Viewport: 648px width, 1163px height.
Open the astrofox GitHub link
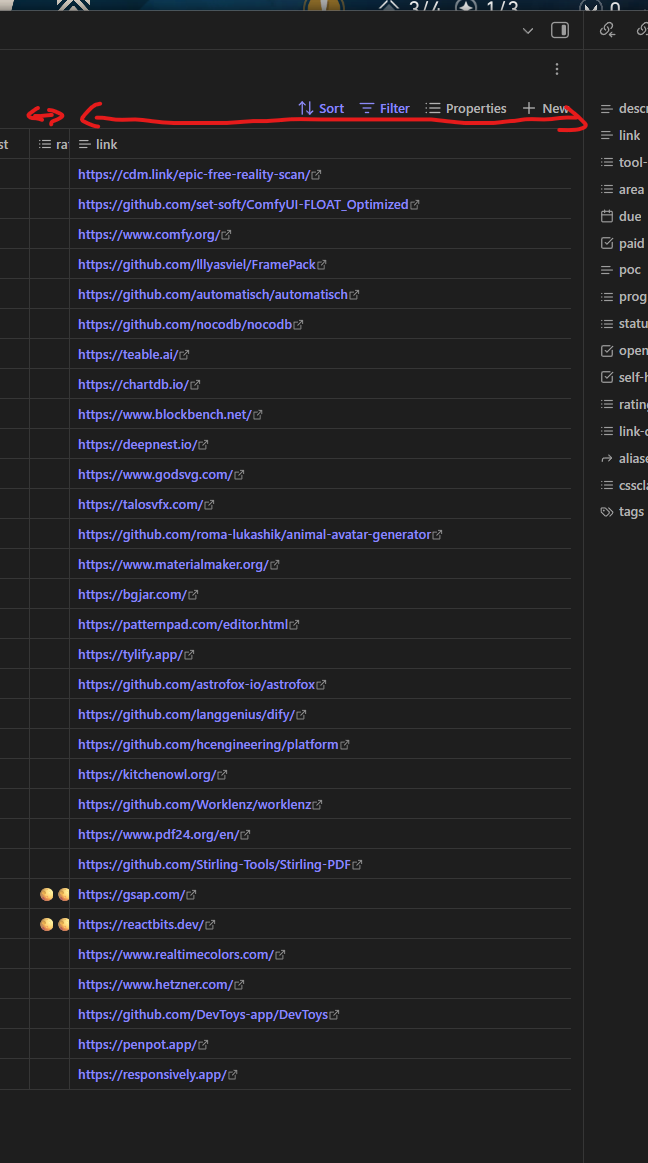[196, 685]
